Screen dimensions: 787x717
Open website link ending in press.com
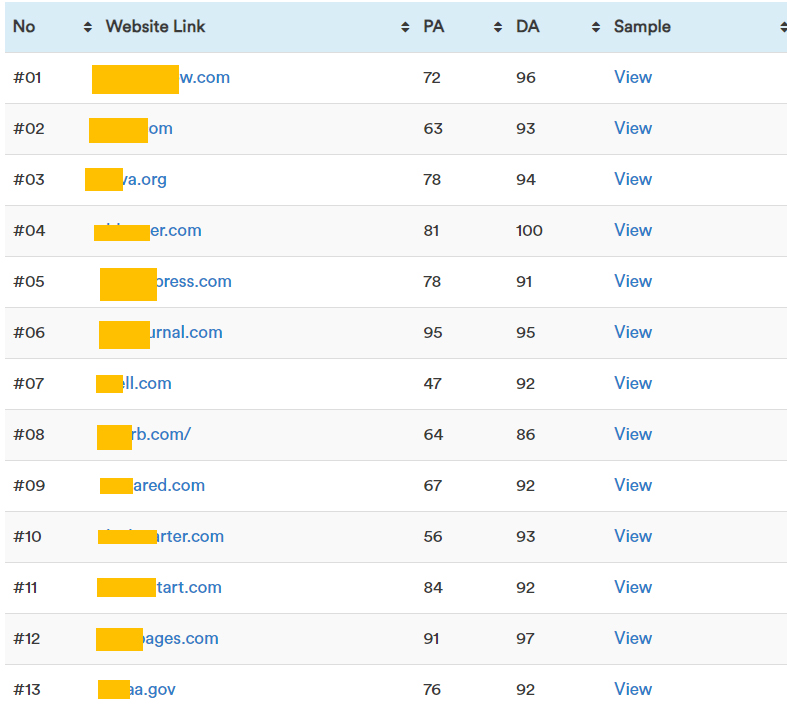click(194, 281)
